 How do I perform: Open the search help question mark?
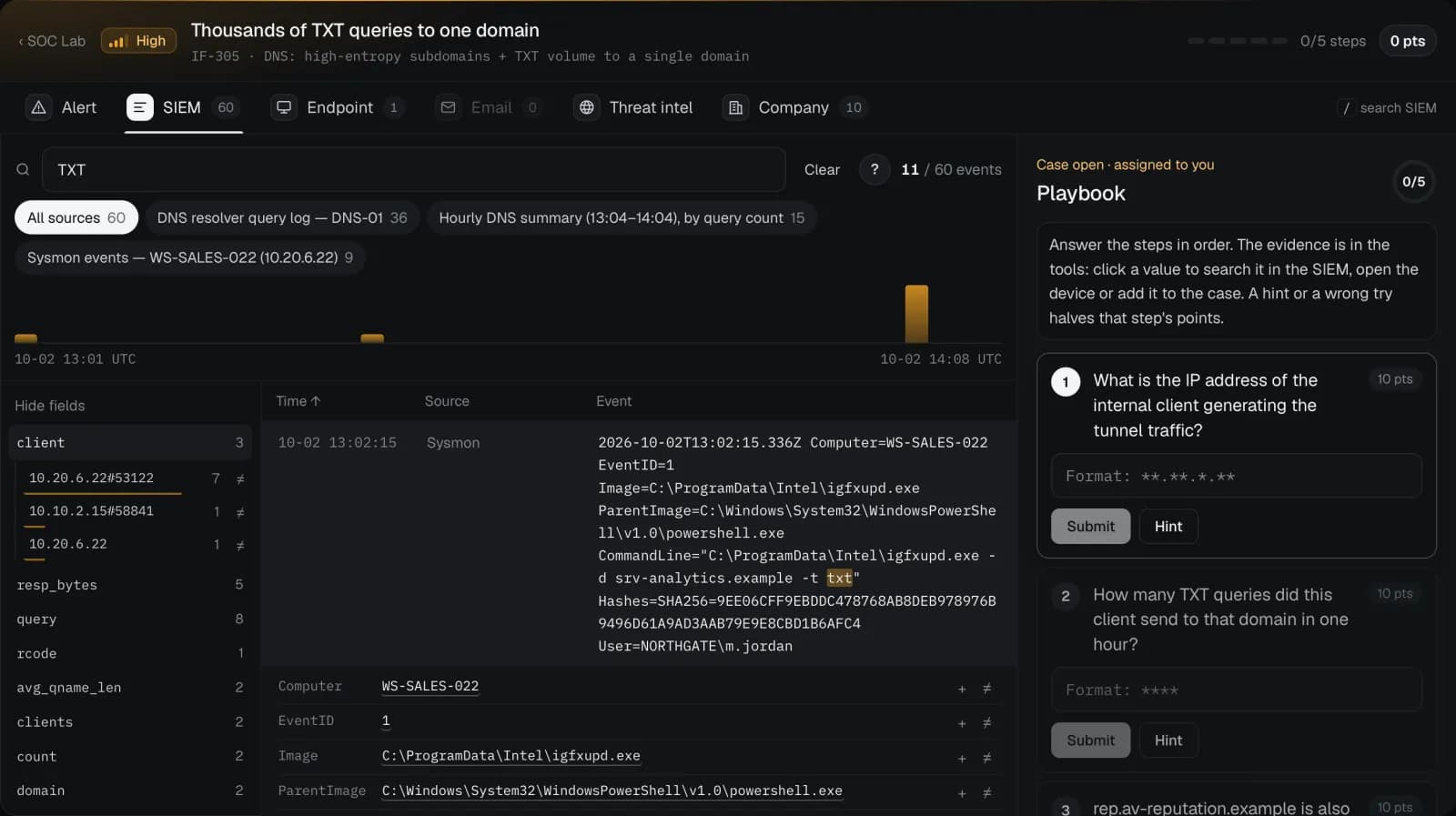coord(875,169)
